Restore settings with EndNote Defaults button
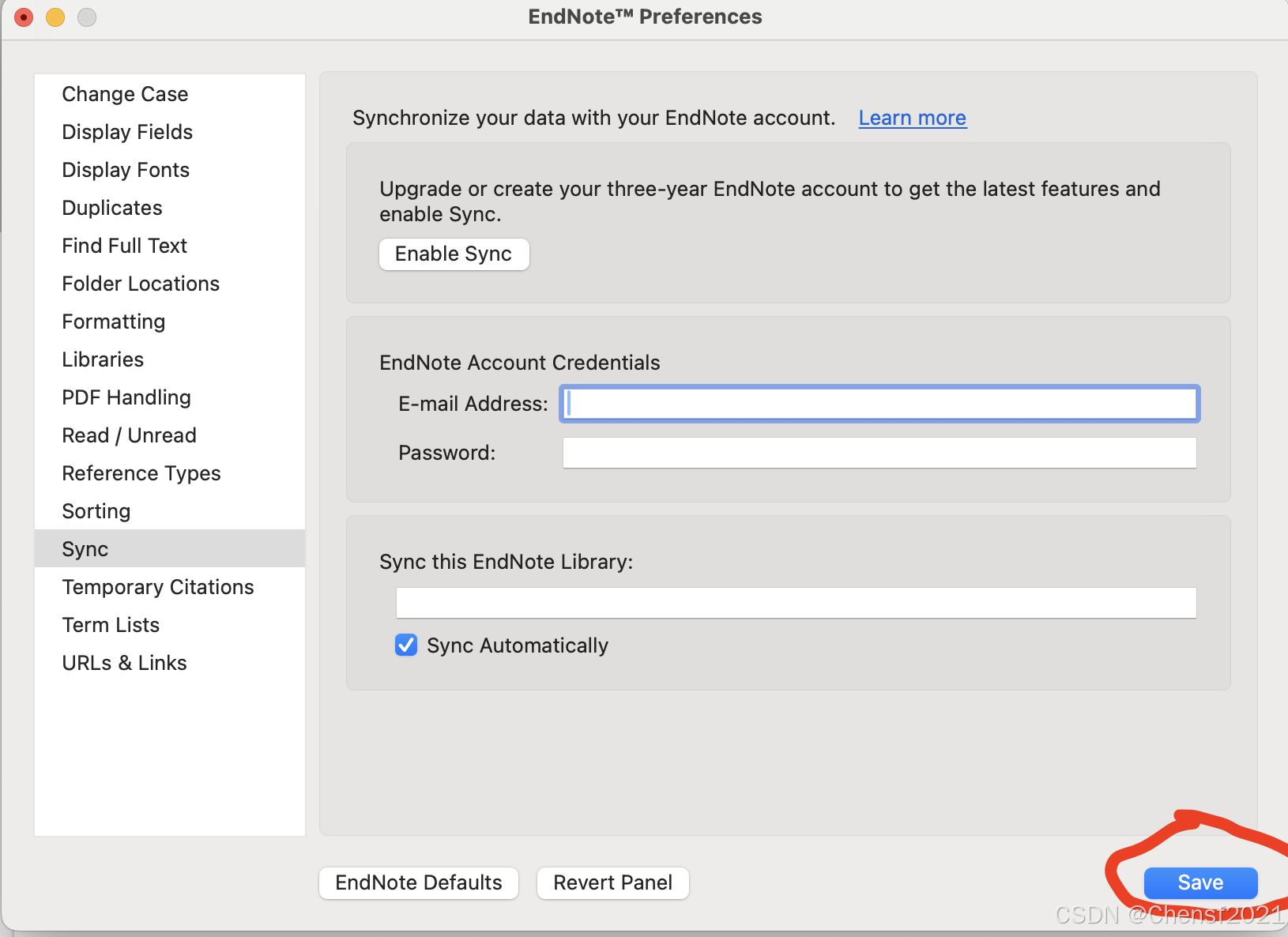 pos(418,882)
